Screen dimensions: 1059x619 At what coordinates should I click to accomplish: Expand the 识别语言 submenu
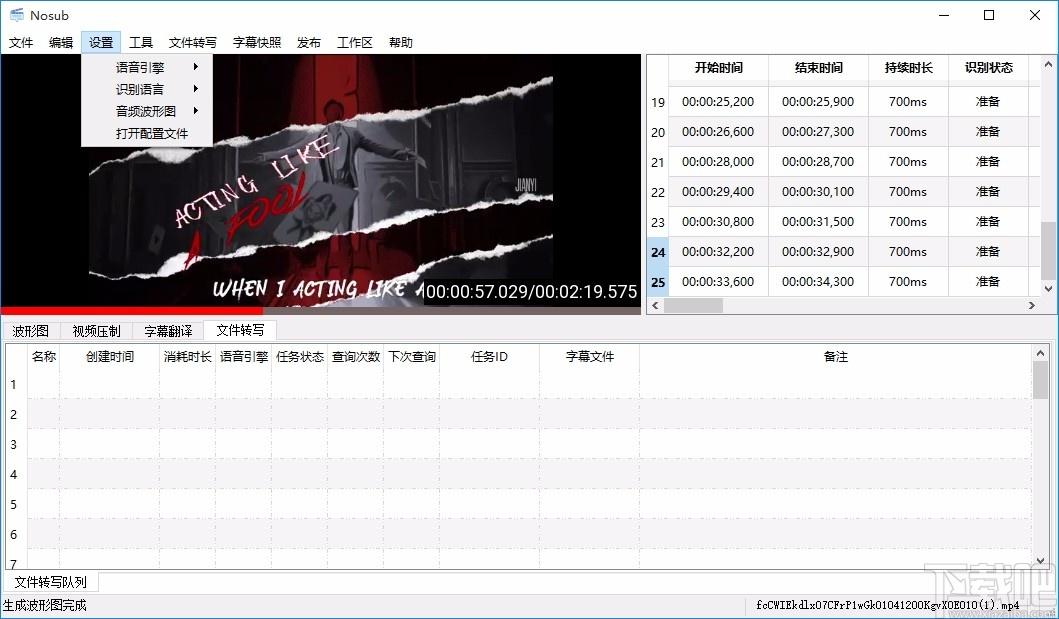pyautogui.click(x=147, y=89)
